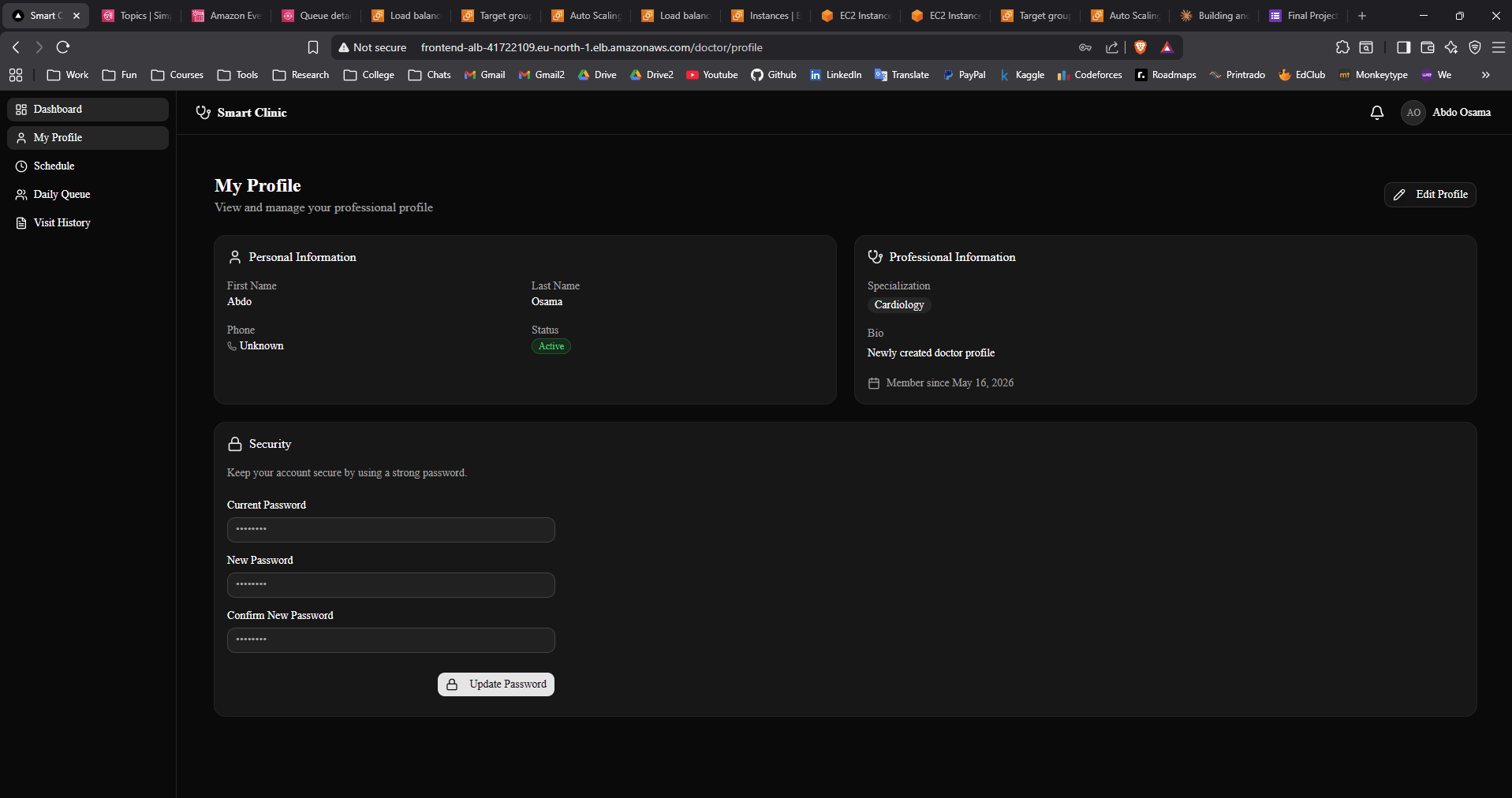Open the Youtube bookmark
This screenshot has height=798, width=1512.
pyautogui.click(x=712, y=75)
